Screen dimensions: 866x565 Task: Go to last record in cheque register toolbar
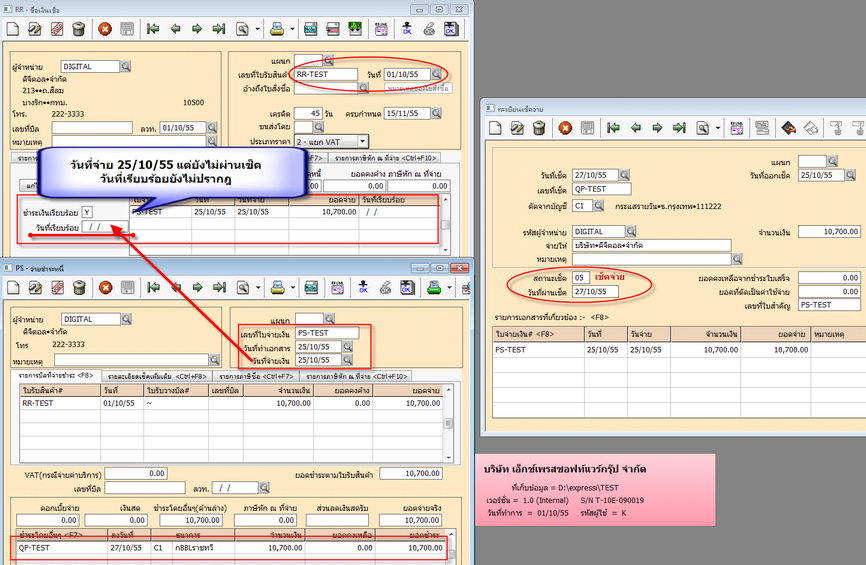pyautogui.click(x=680, y=127)
